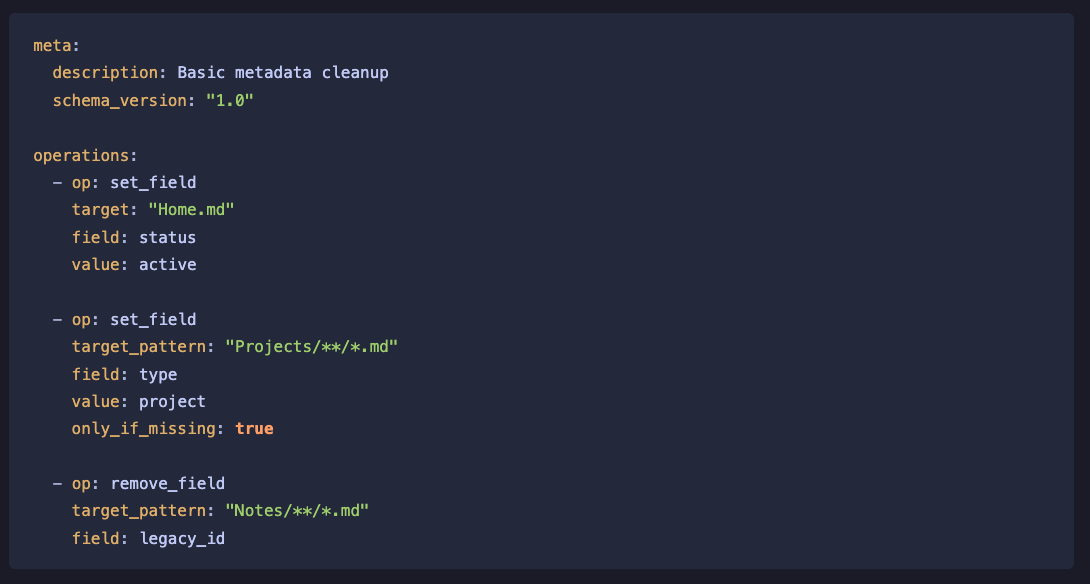Click the 'legacy_id' field value
The width and height of the screenshot is (1090, 584).
182,539
